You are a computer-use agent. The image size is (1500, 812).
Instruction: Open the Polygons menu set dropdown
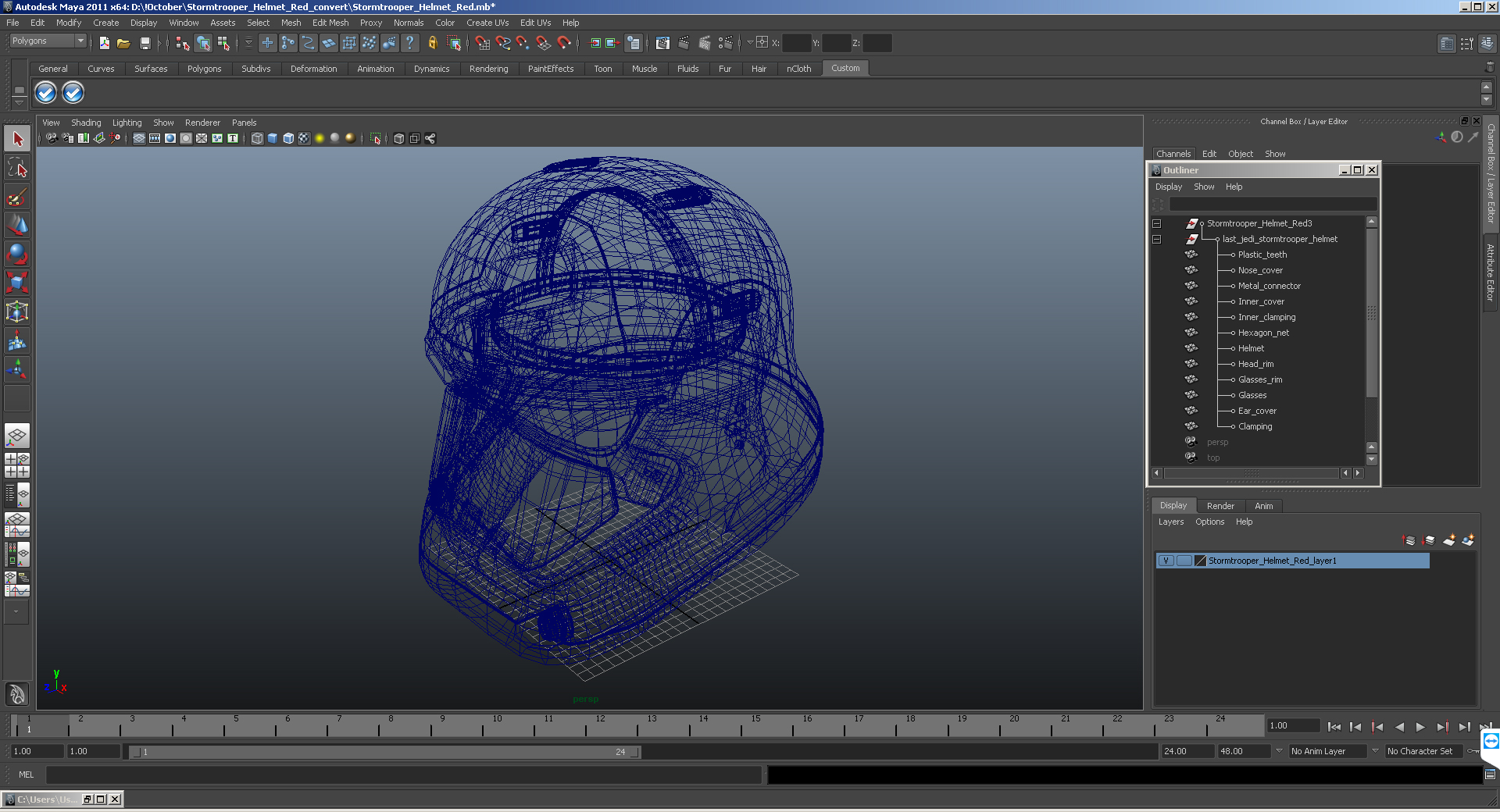pyautogui.click(x=48, y=41)
